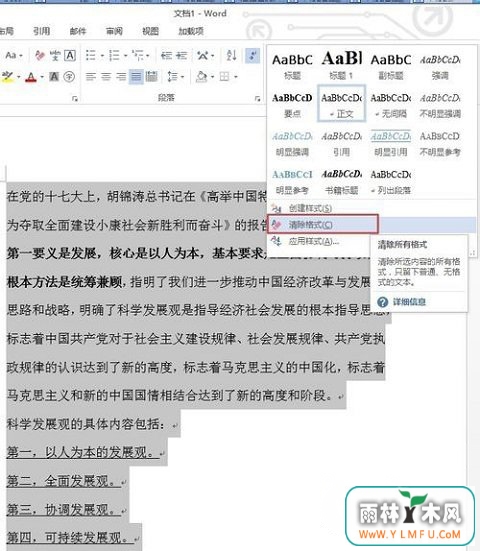This screenshot has width=480, height=551.
Task: Click the line 第二，全面发展观。
Action: 63,481
